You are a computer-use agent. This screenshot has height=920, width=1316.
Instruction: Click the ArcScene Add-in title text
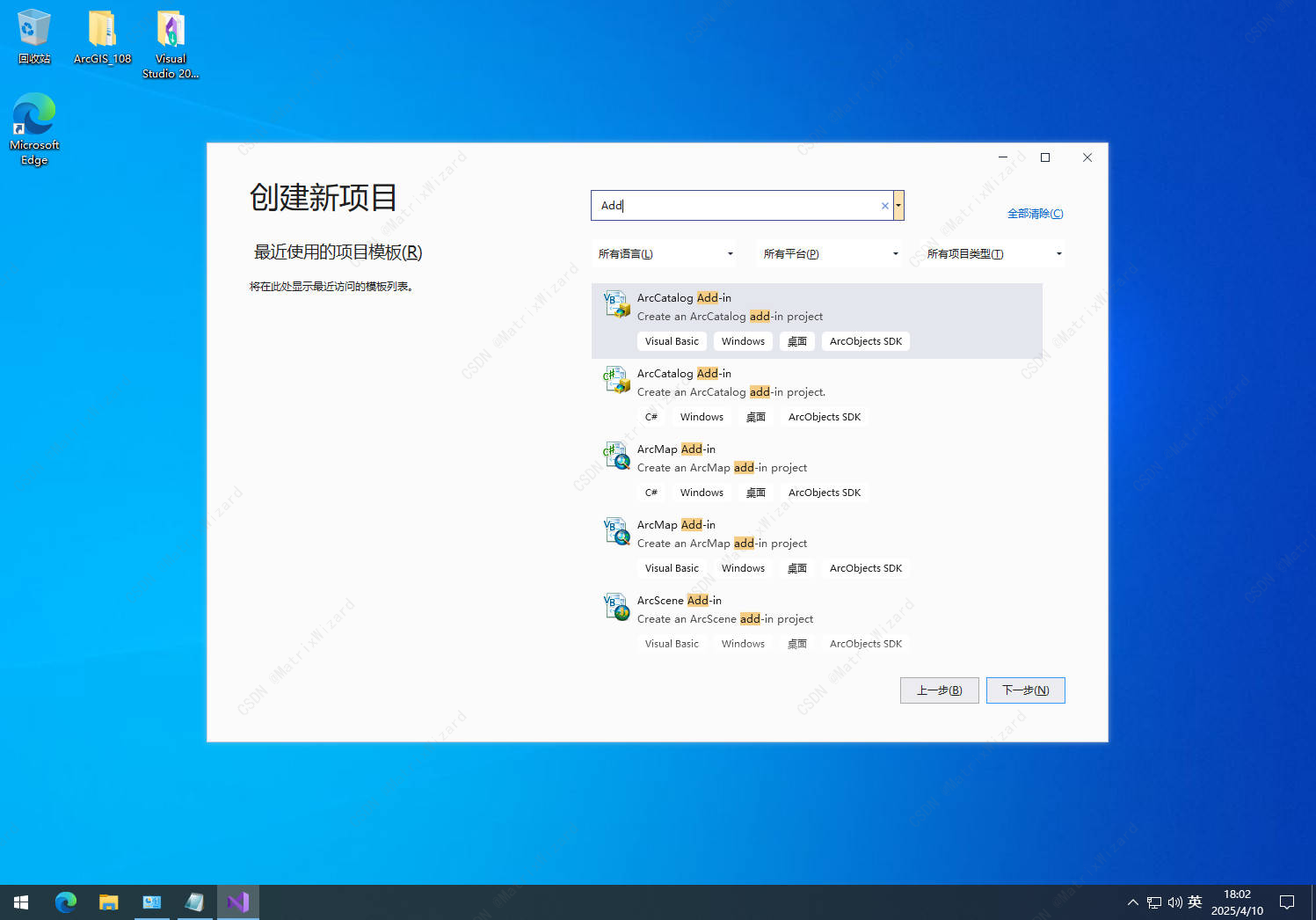(x=680, y=601)
